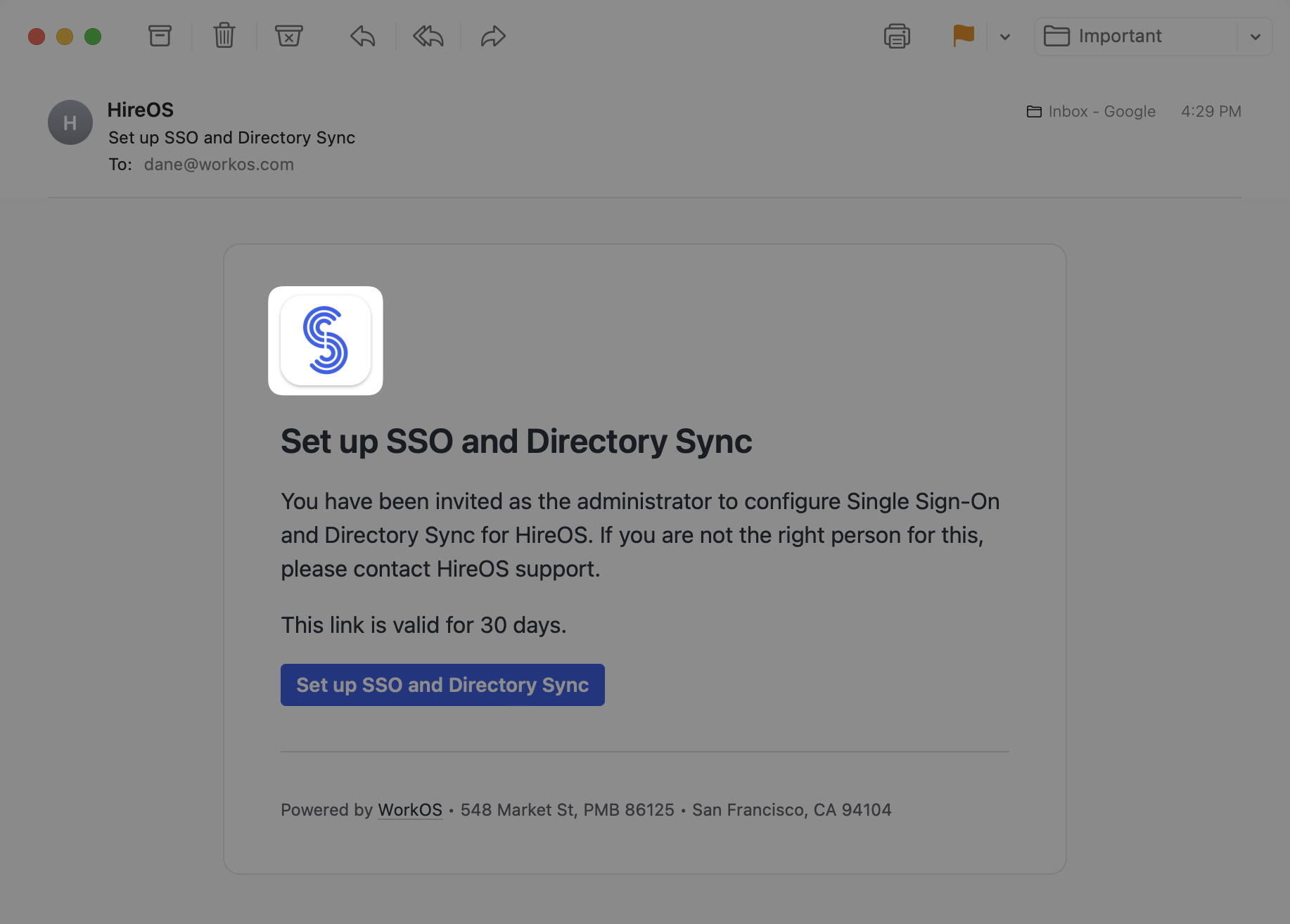Open the WorkOS link in footer
The width and height of the screenshot is (1290, 924).
pyautogui.click(x=410, y=810)
